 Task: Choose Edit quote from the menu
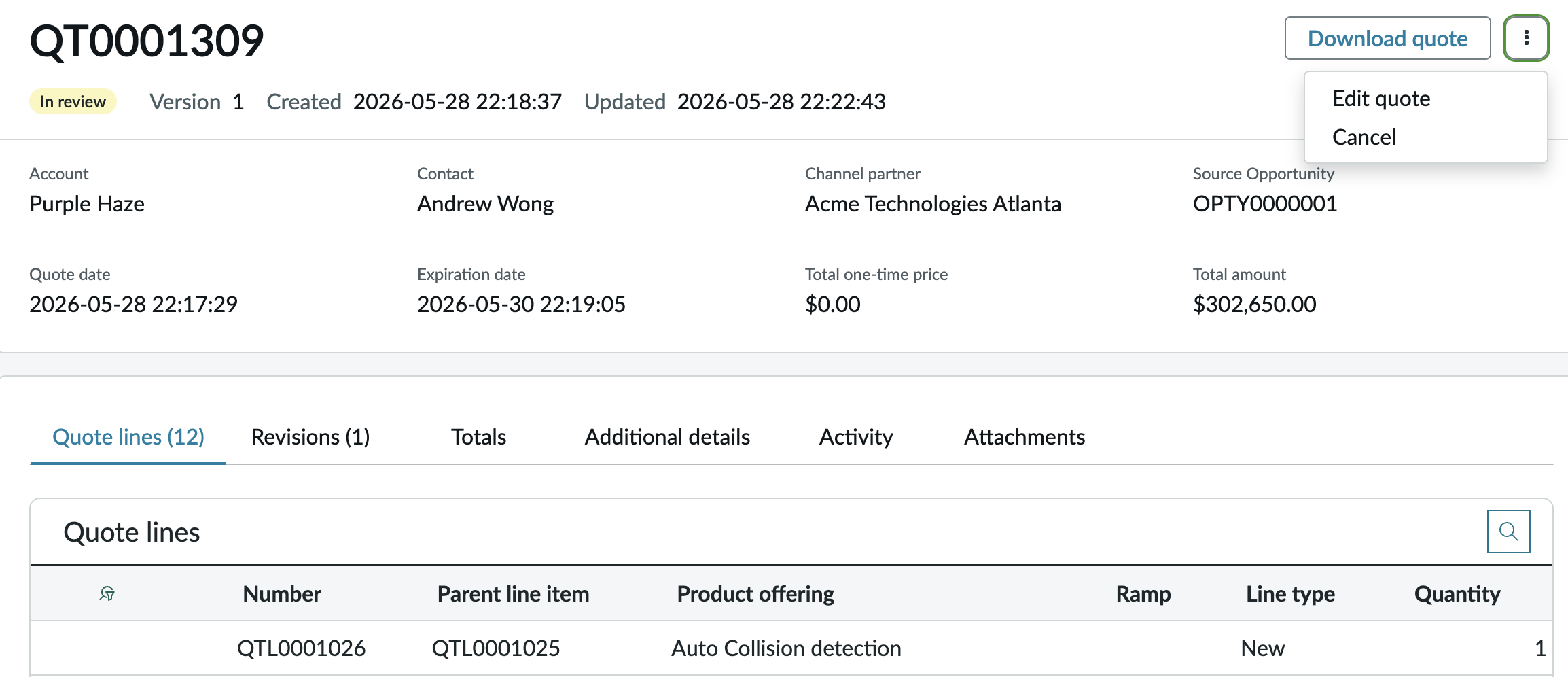click(1381, 99)
